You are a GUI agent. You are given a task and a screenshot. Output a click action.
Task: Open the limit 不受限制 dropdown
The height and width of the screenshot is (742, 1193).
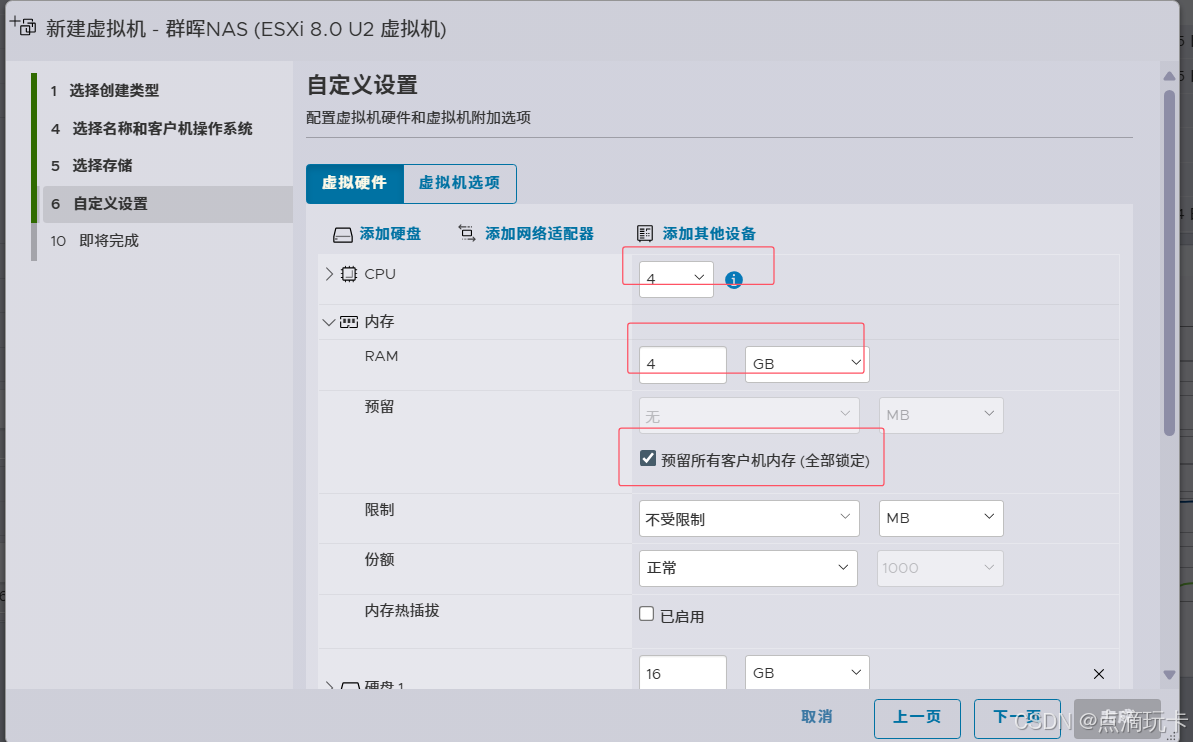749,518
